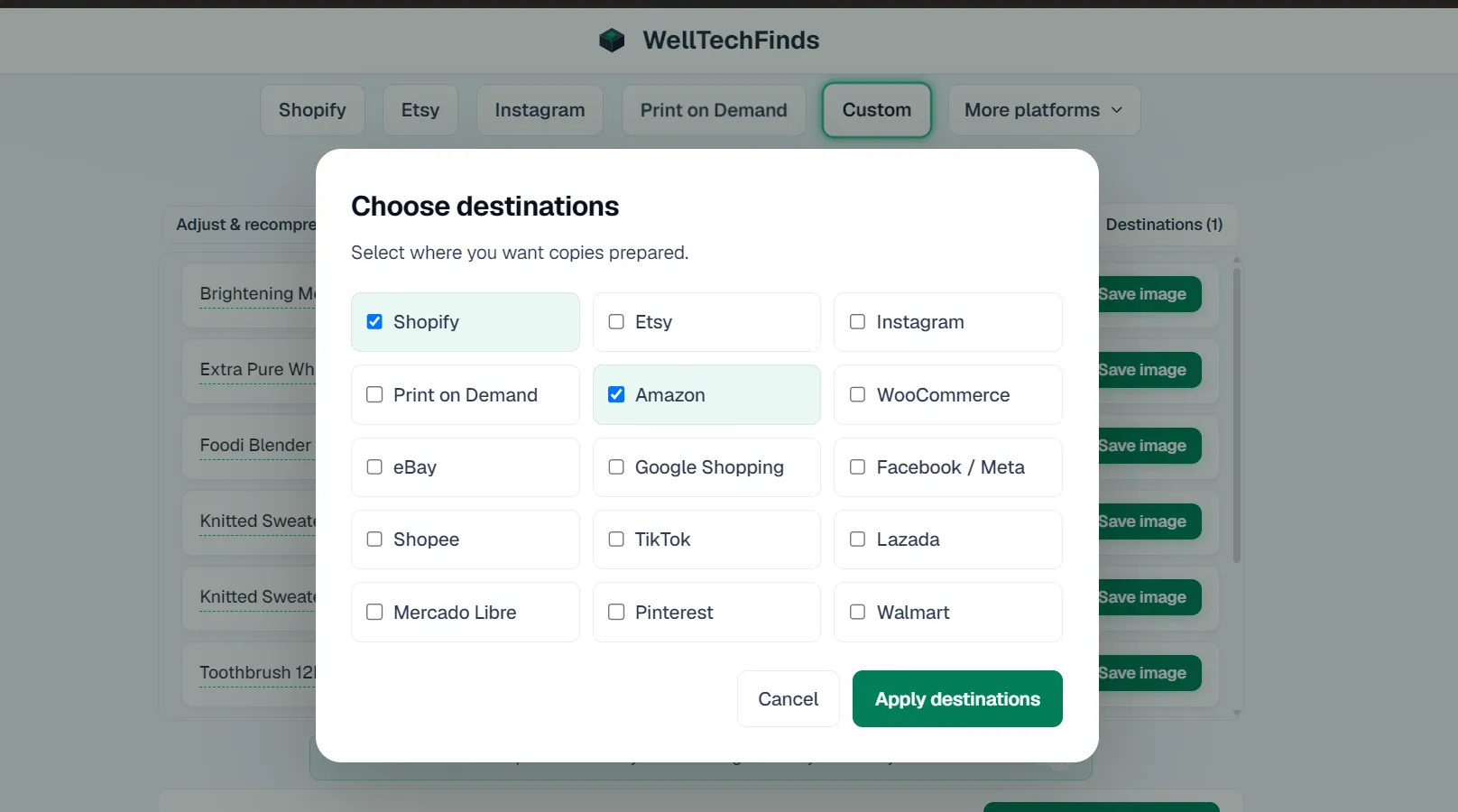
Task: Click the Brightening file name
Action: click(257, 293)
